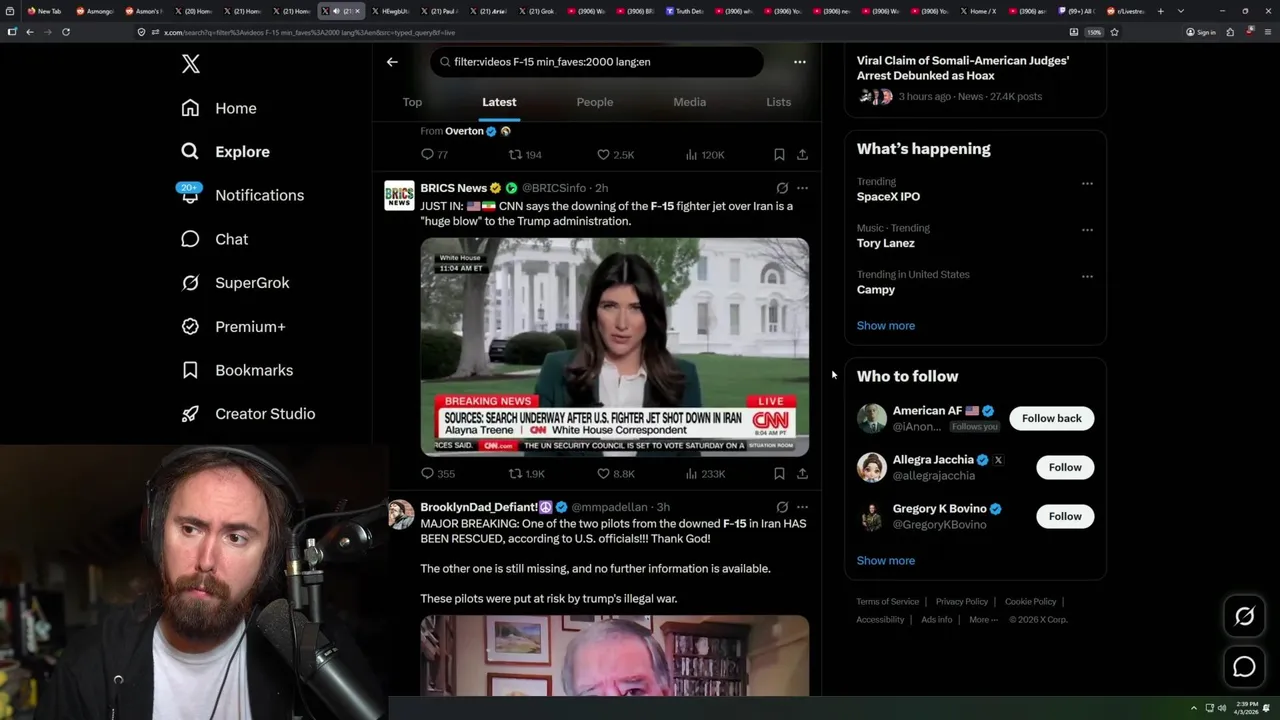
Task: Open the browser extensions icon
Action: click(x=1230, y=32)
